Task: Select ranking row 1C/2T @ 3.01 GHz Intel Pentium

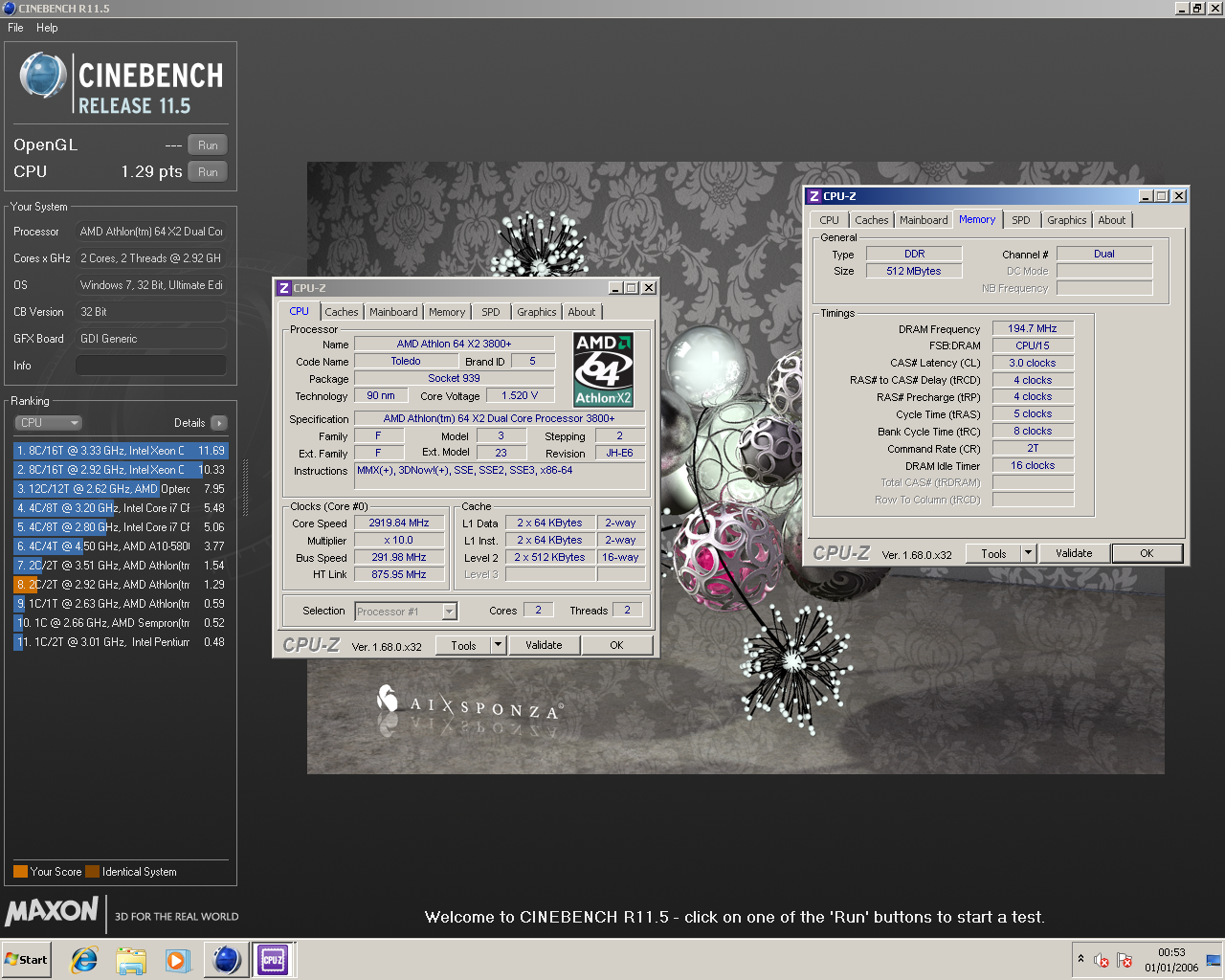Action: (x=121, y=642)
